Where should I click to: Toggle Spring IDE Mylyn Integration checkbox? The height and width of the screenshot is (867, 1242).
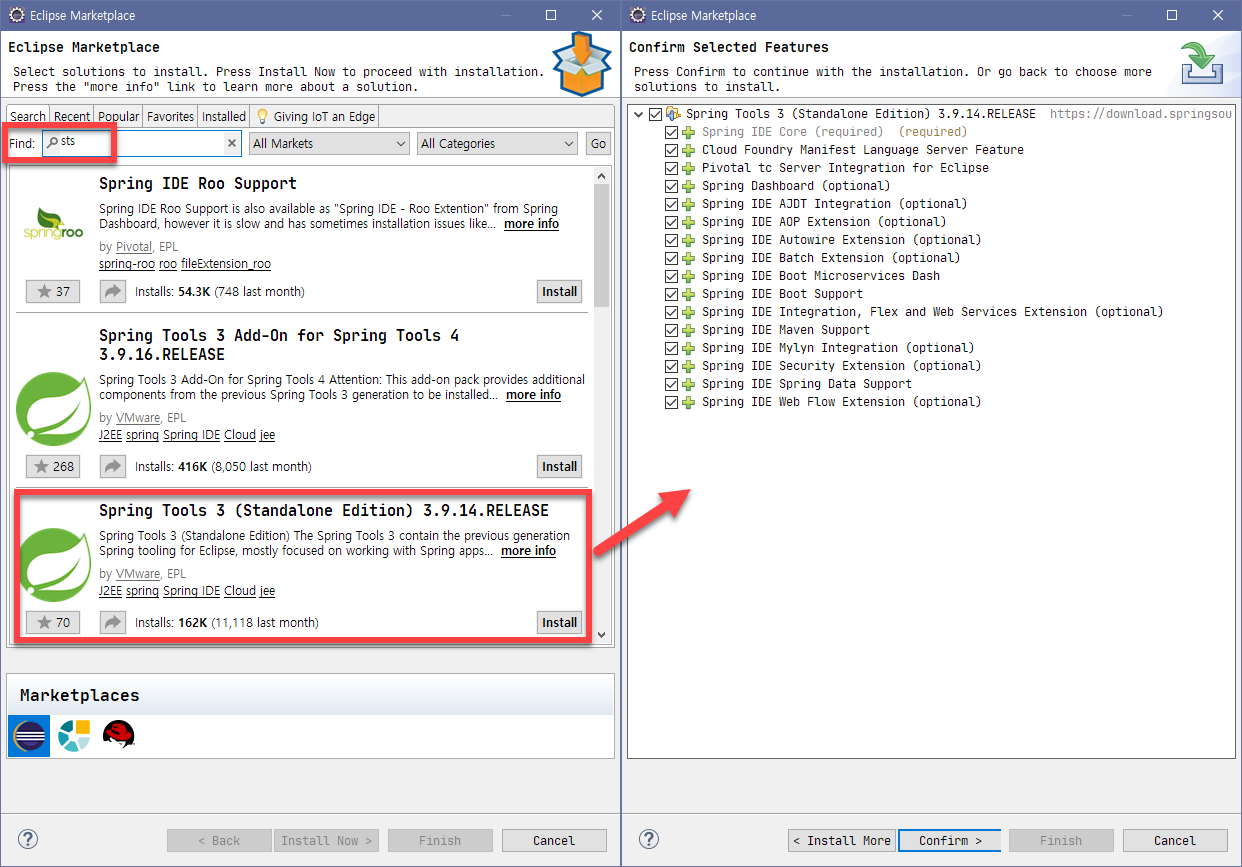[x=671, y=348]
